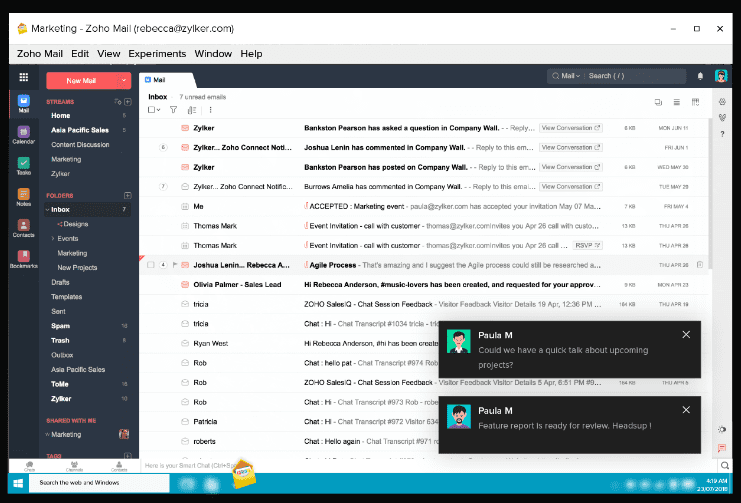Collapse the shared Marketing folder

[x=47, y=434]
